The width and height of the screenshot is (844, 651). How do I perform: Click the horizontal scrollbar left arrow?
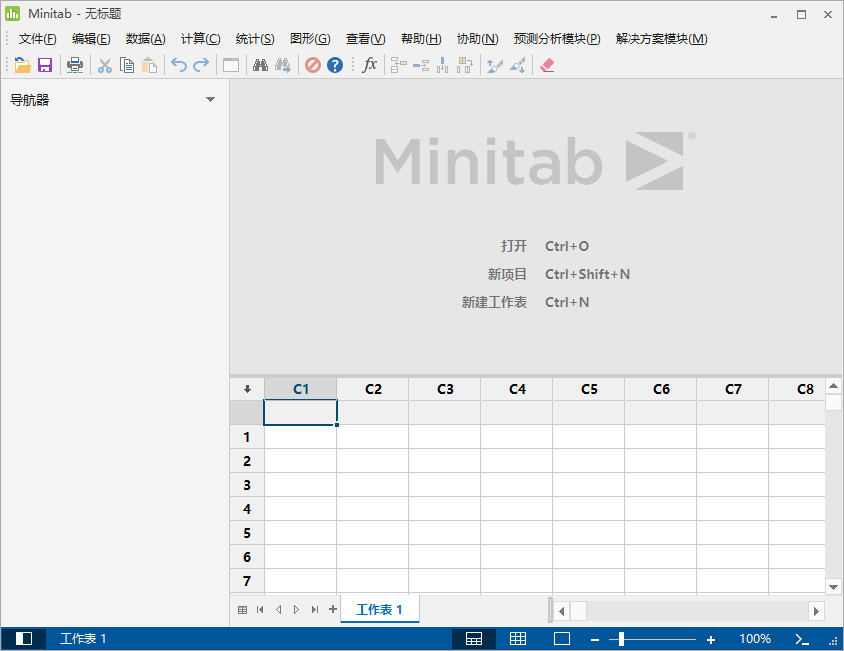pyautogui.click(x=561, y=611)
